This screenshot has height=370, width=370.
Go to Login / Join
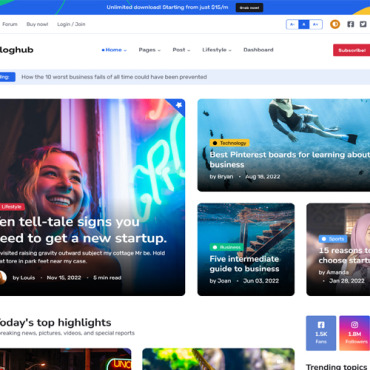pos(71,24)
